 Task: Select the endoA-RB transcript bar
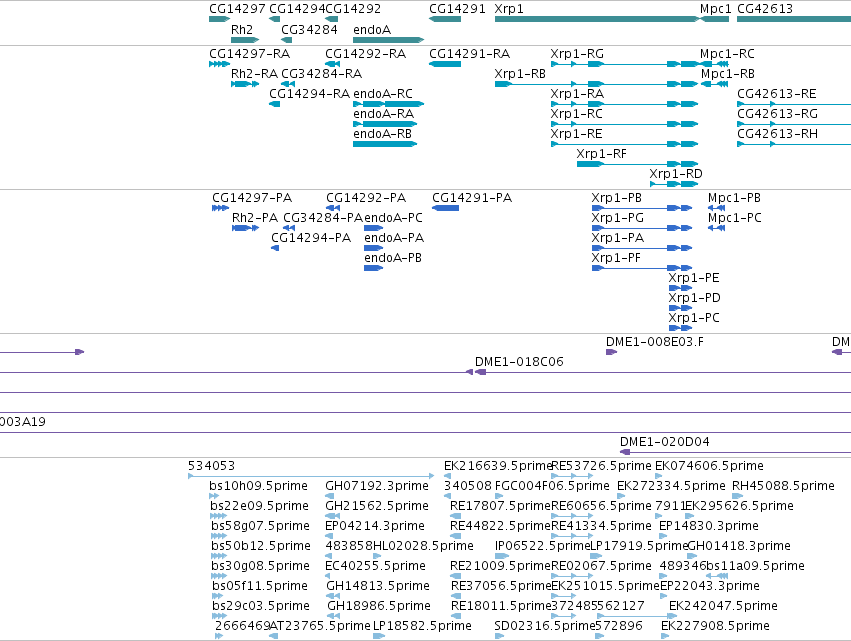tap(385, 144)
